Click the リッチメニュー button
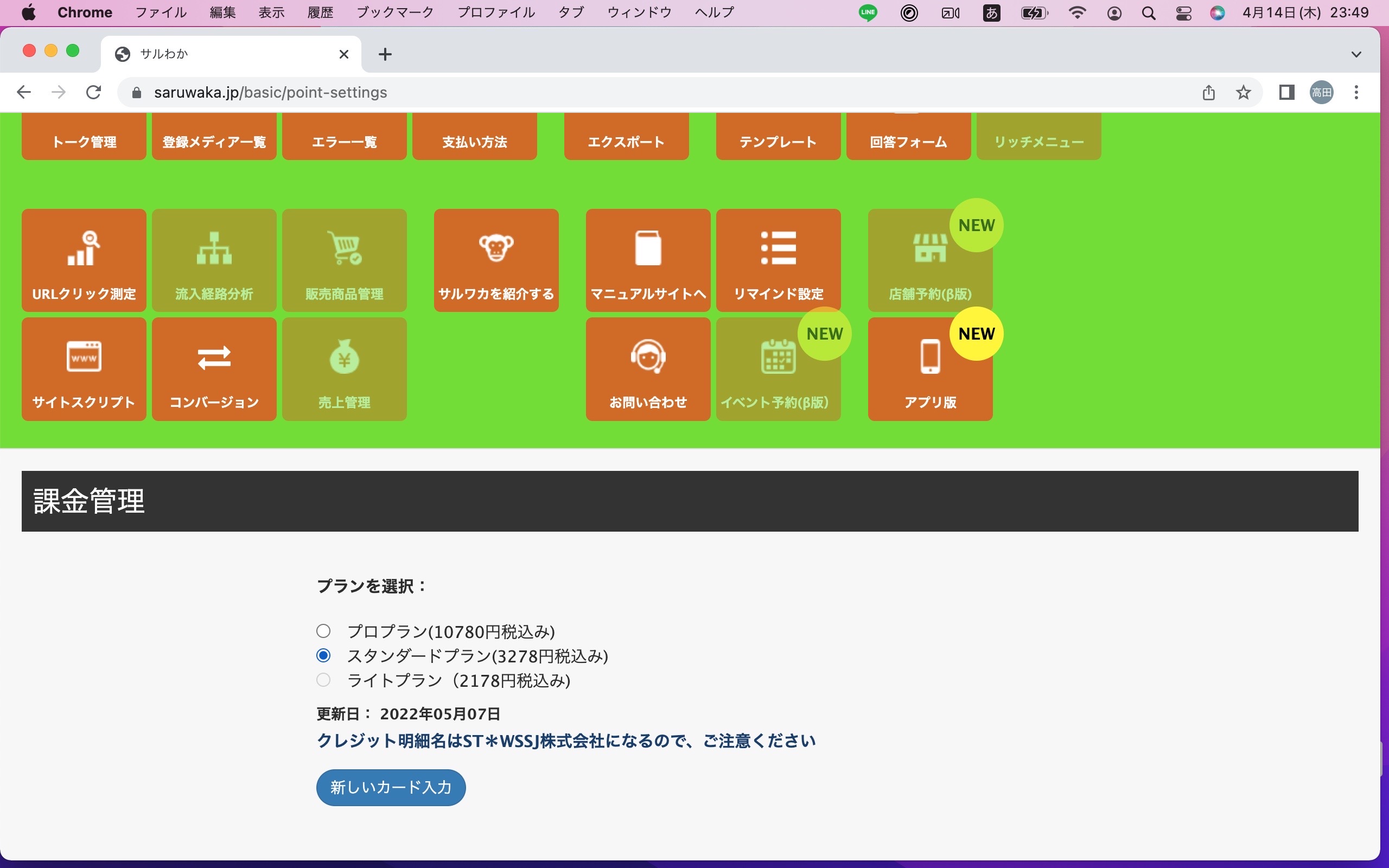Image resolution: width=1389 pixels, height=868 pixels. (x=1039, y=137)
